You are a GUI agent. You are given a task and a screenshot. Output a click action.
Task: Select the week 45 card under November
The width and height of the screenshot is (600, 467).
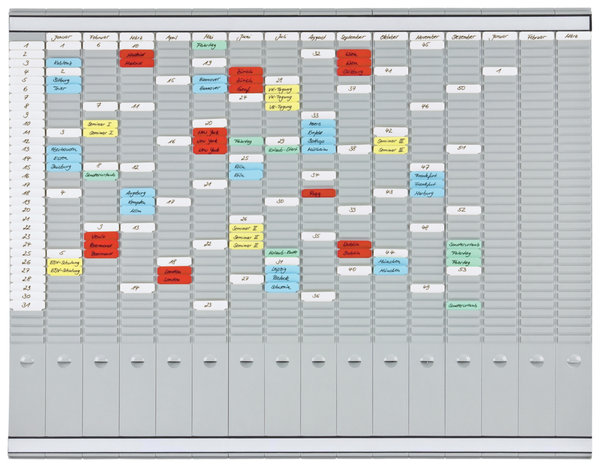click(425, 45)
